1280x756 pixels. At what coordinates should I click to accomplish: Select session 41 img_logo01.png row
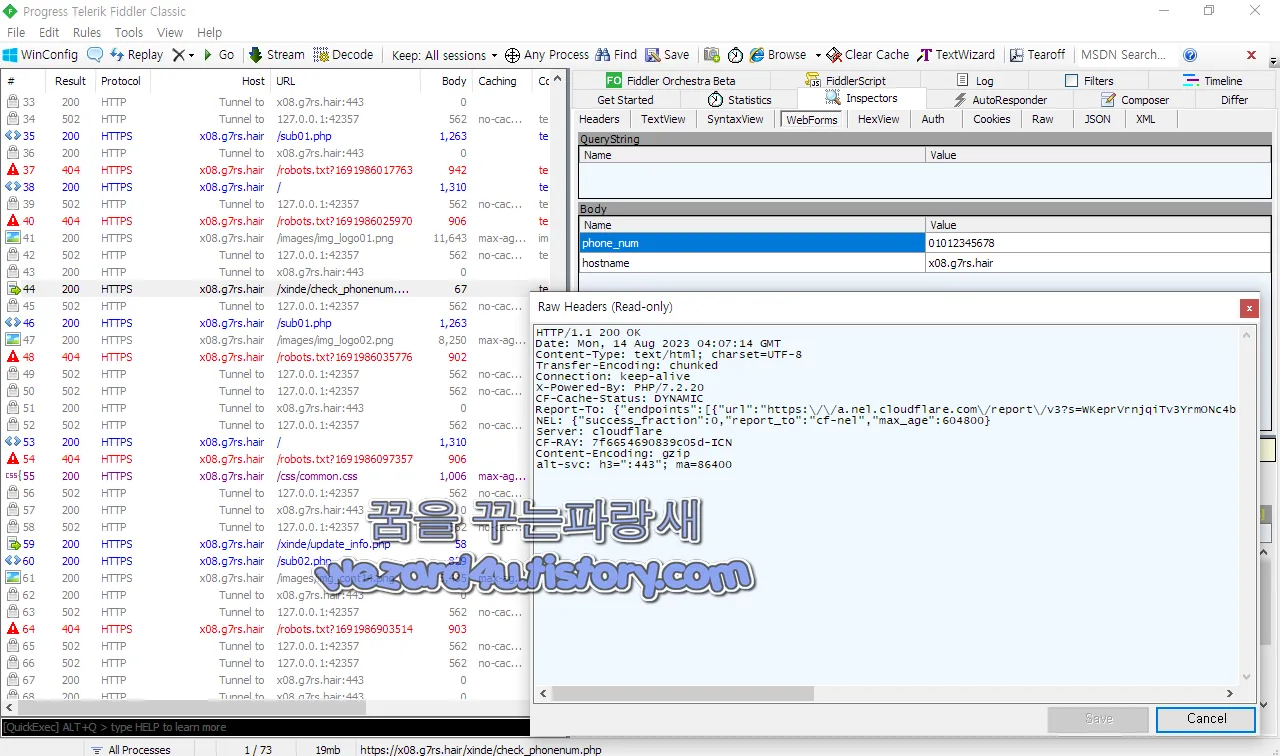click(x=275, y=238)
